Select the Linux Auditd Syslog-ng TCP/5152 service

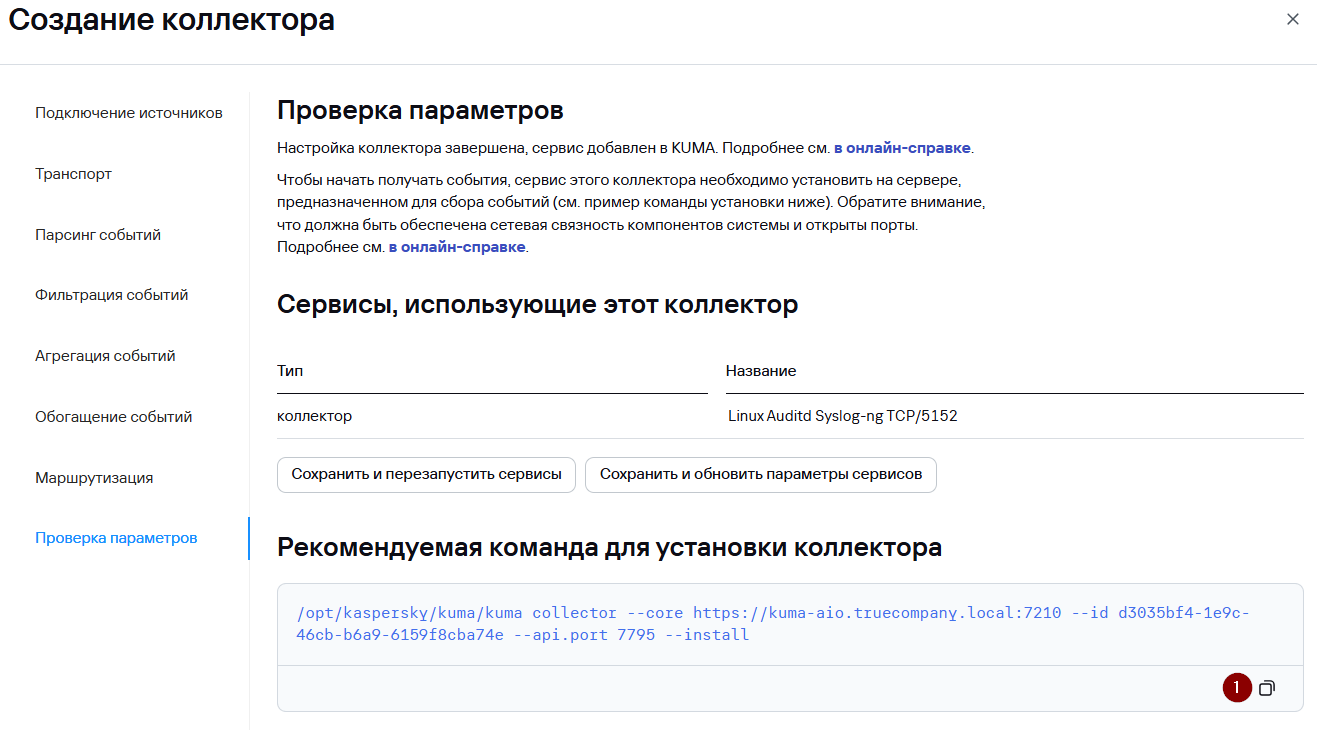coord(842,416)
